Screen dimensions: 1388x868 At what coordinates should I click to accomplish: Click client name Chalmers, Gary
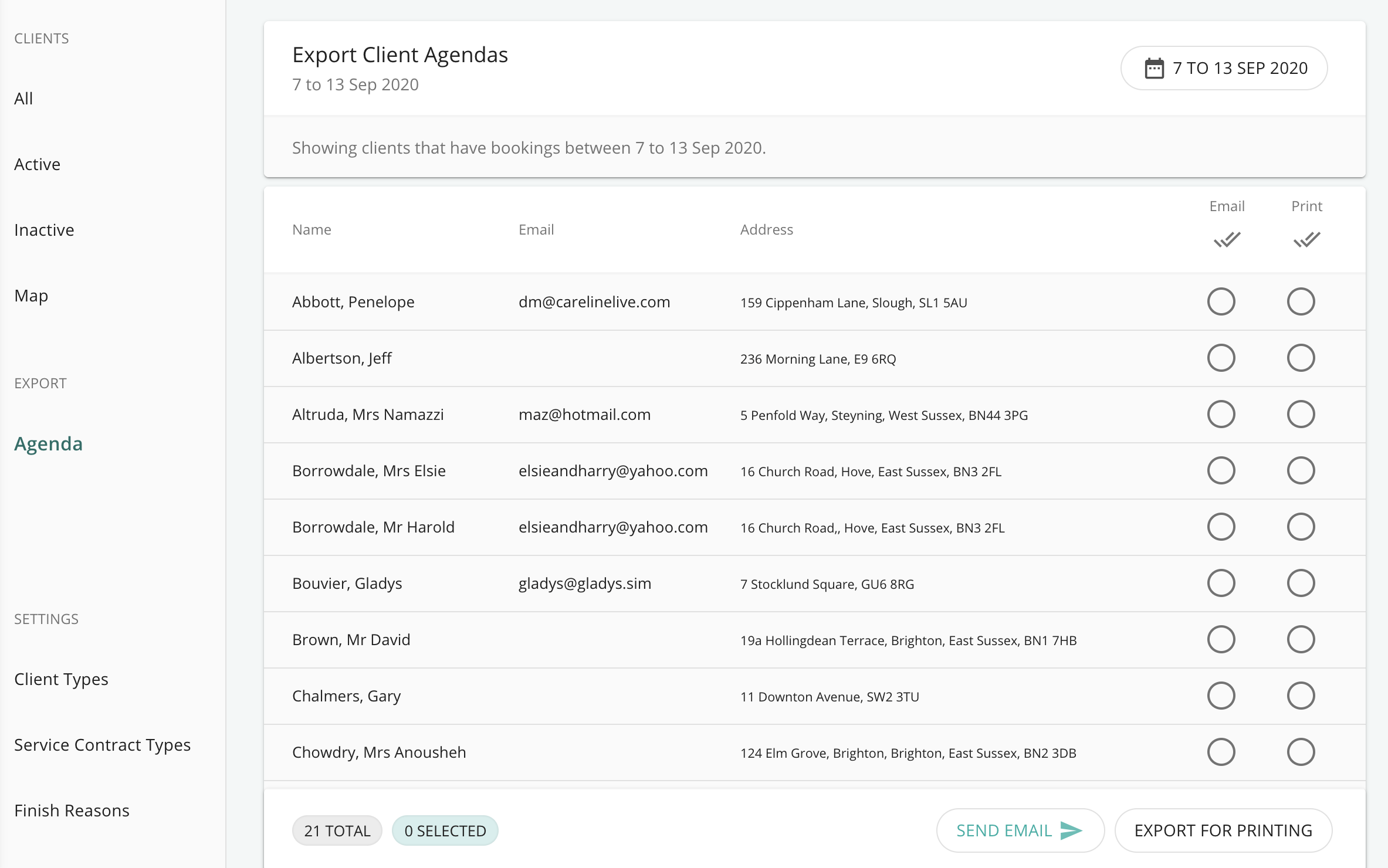tap(347, 696)
